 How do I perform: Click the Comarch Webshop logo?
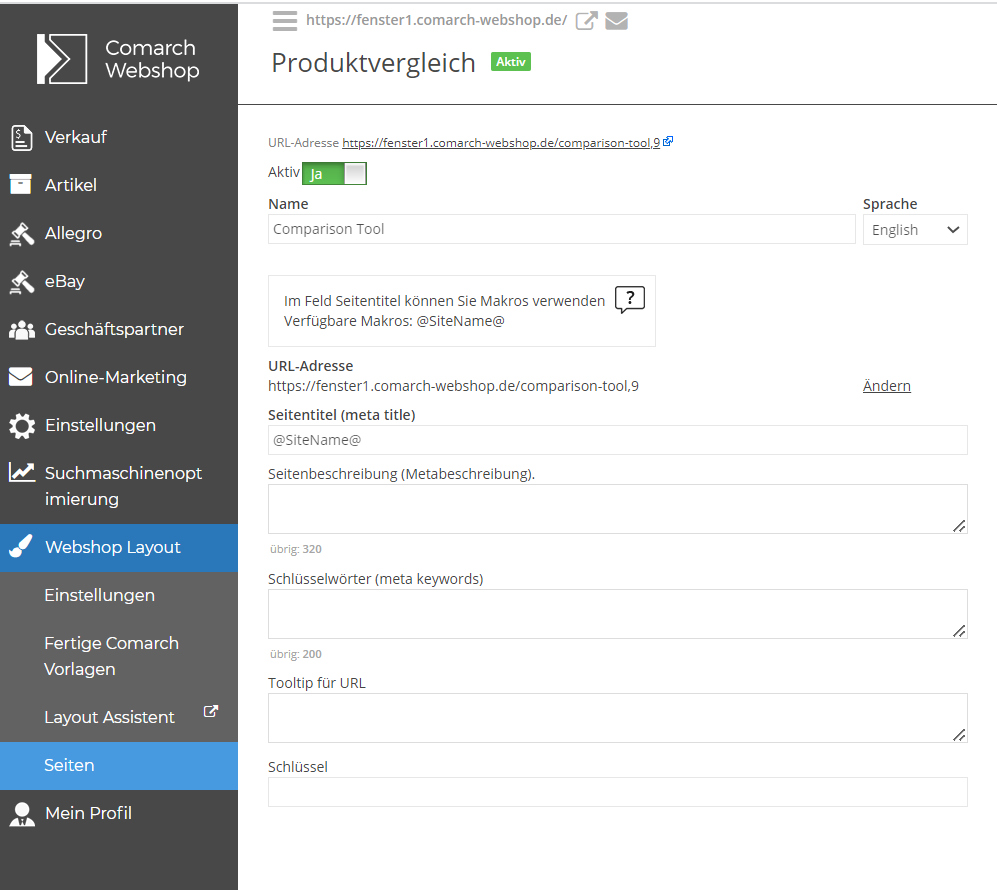coord(119,59)
